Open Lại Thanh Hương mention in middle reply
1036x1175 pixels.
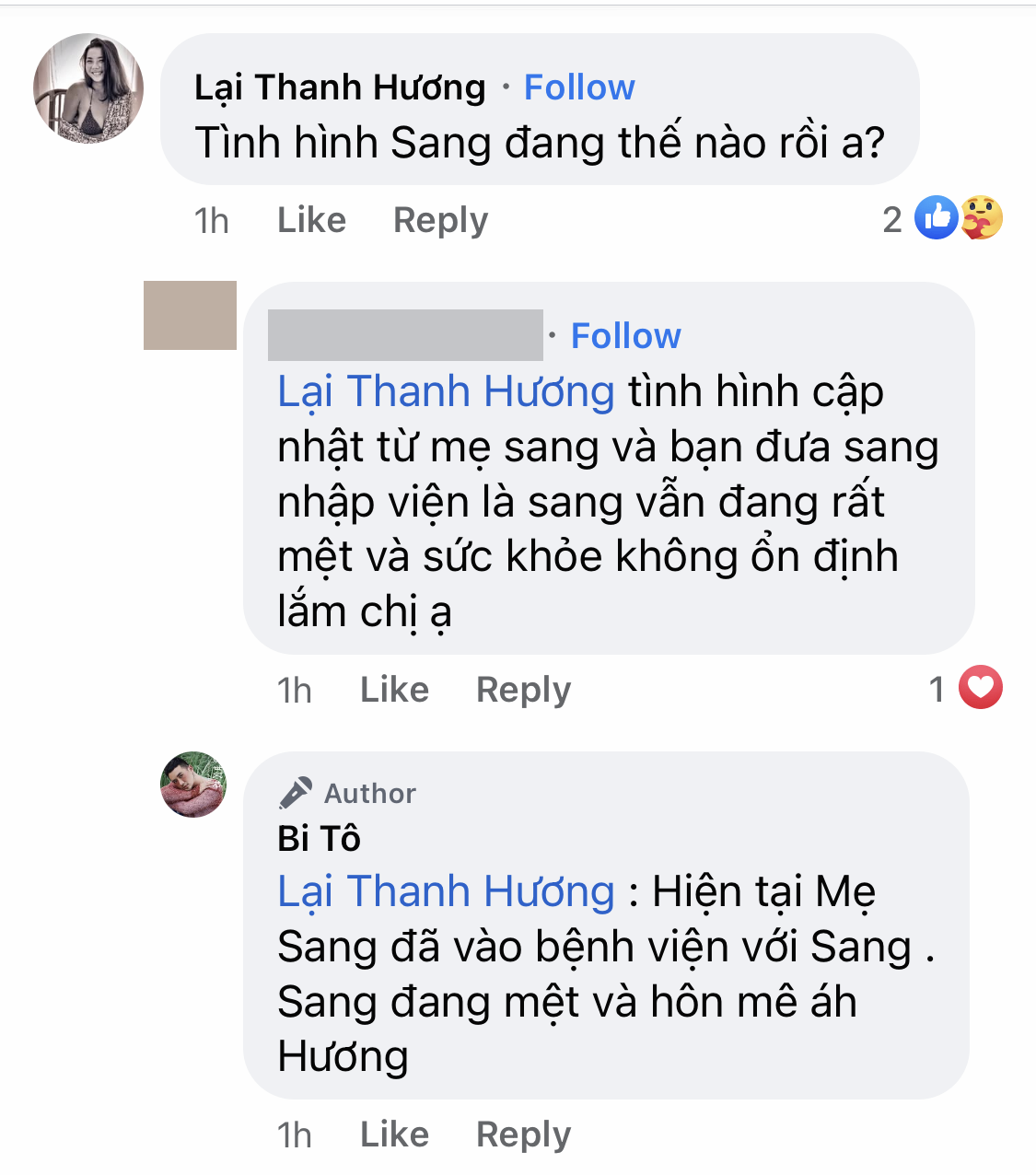pos(446,392)
